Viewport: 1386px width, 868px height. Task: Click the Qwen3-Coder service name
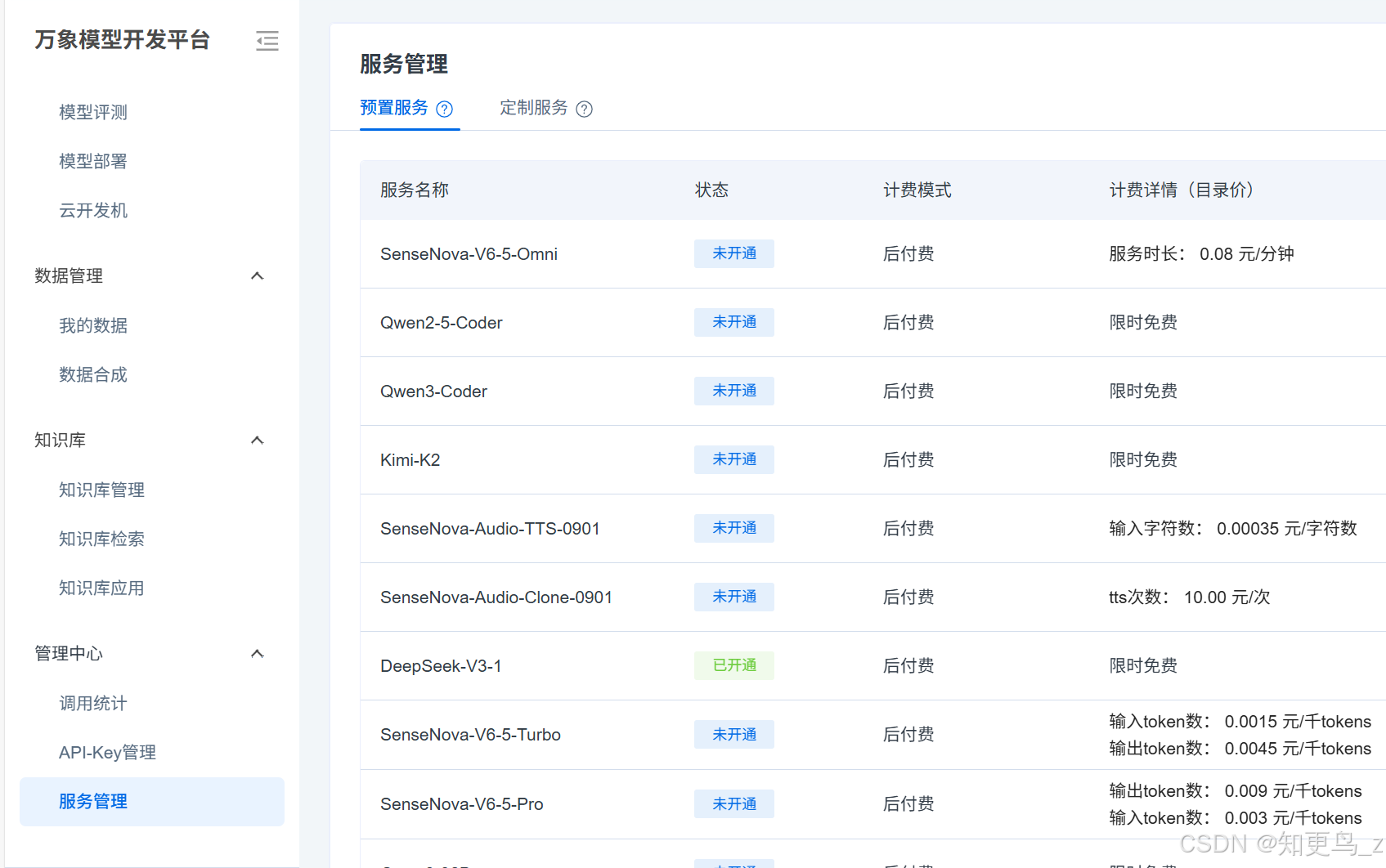pyautogui.click(x=433, y=391)
